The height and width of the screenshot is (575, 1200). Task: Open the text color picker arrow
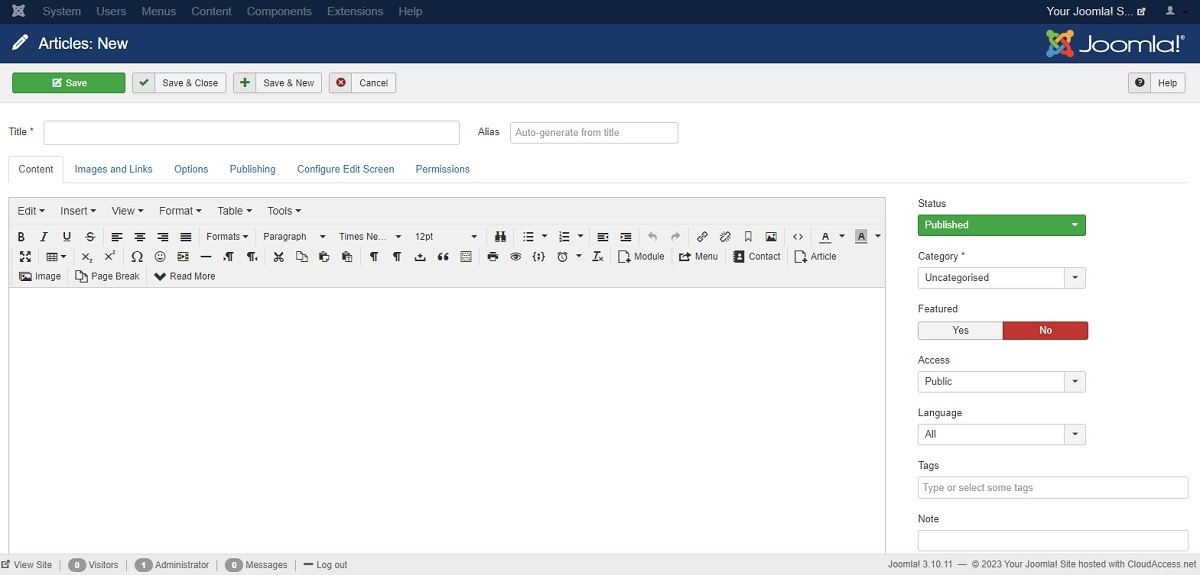pos(842,237)
